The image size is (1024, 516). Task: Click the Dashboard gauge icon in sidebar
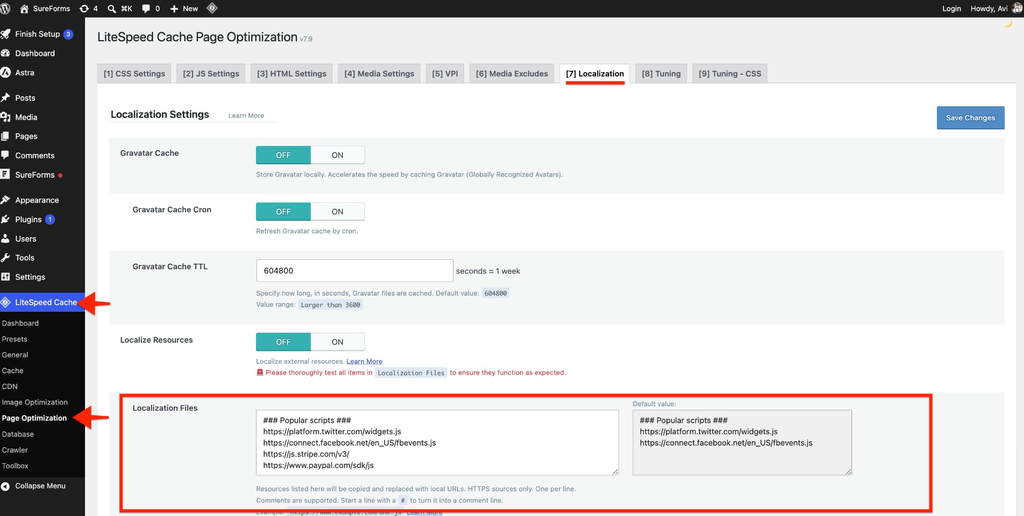(x=6, y=54)
